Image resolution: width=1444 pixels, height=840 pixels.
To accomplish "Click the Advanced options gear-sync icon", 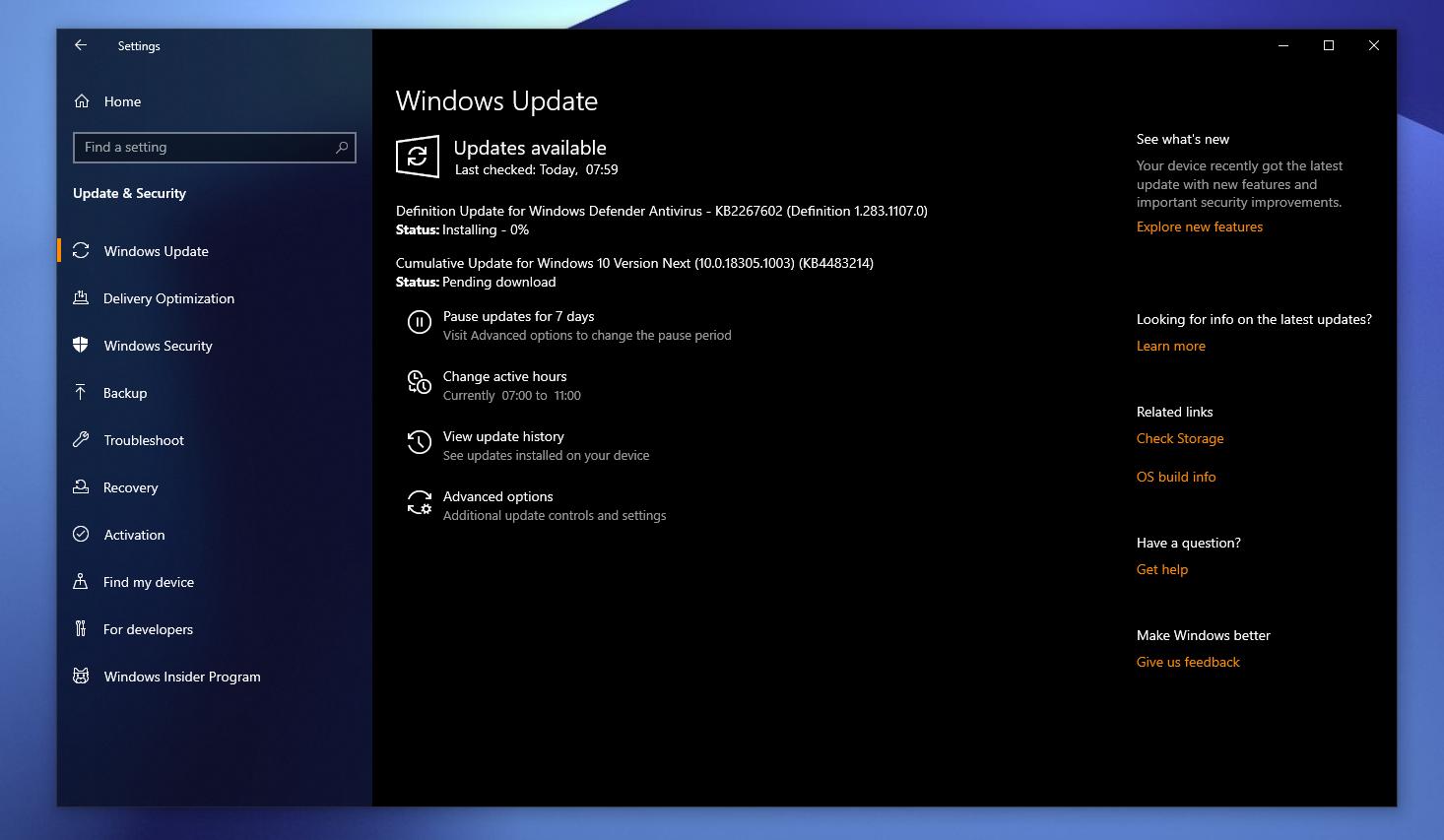I will tap(420, 503).
